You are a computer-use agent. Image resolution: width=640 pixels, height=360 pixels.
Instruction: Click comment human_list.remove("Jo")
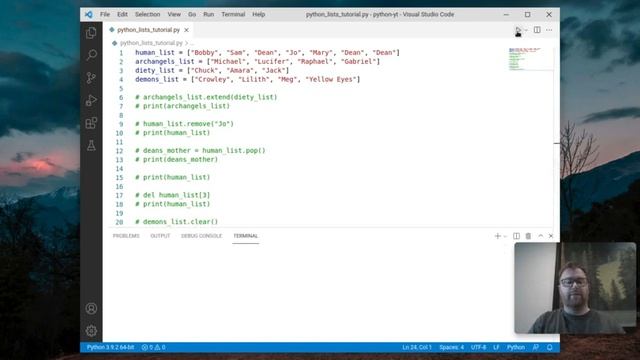184,124
